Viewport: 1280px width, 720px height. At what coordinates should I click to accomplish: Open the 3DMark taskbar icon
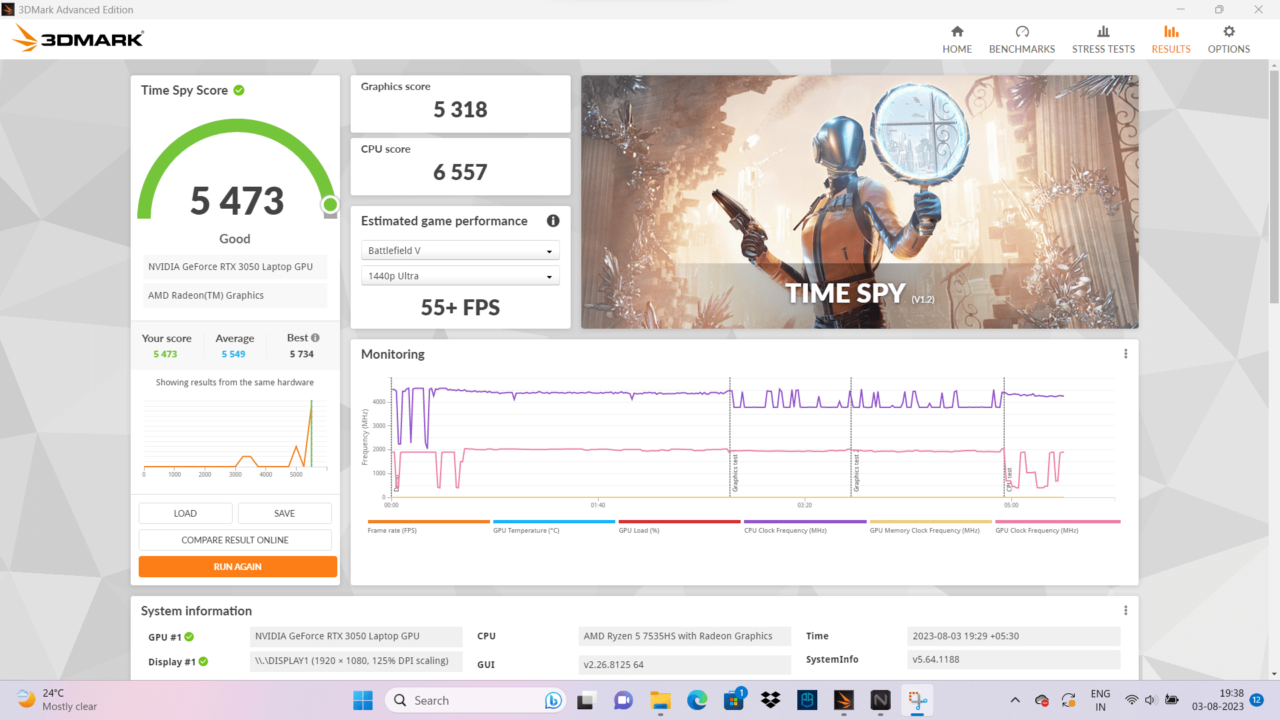843,700
